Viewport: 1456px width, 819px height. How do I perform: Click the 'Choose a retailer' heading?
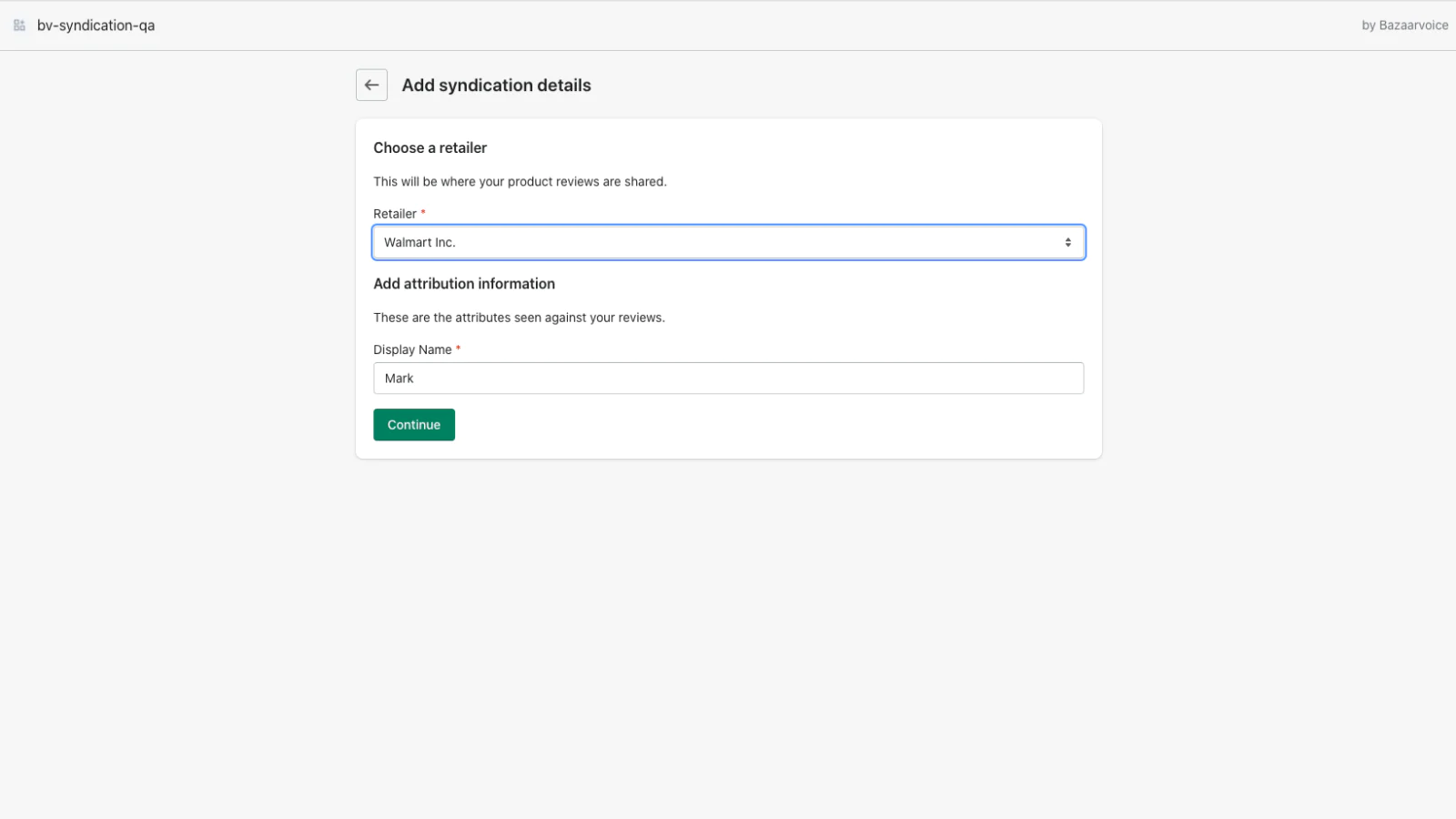point(430,147)
